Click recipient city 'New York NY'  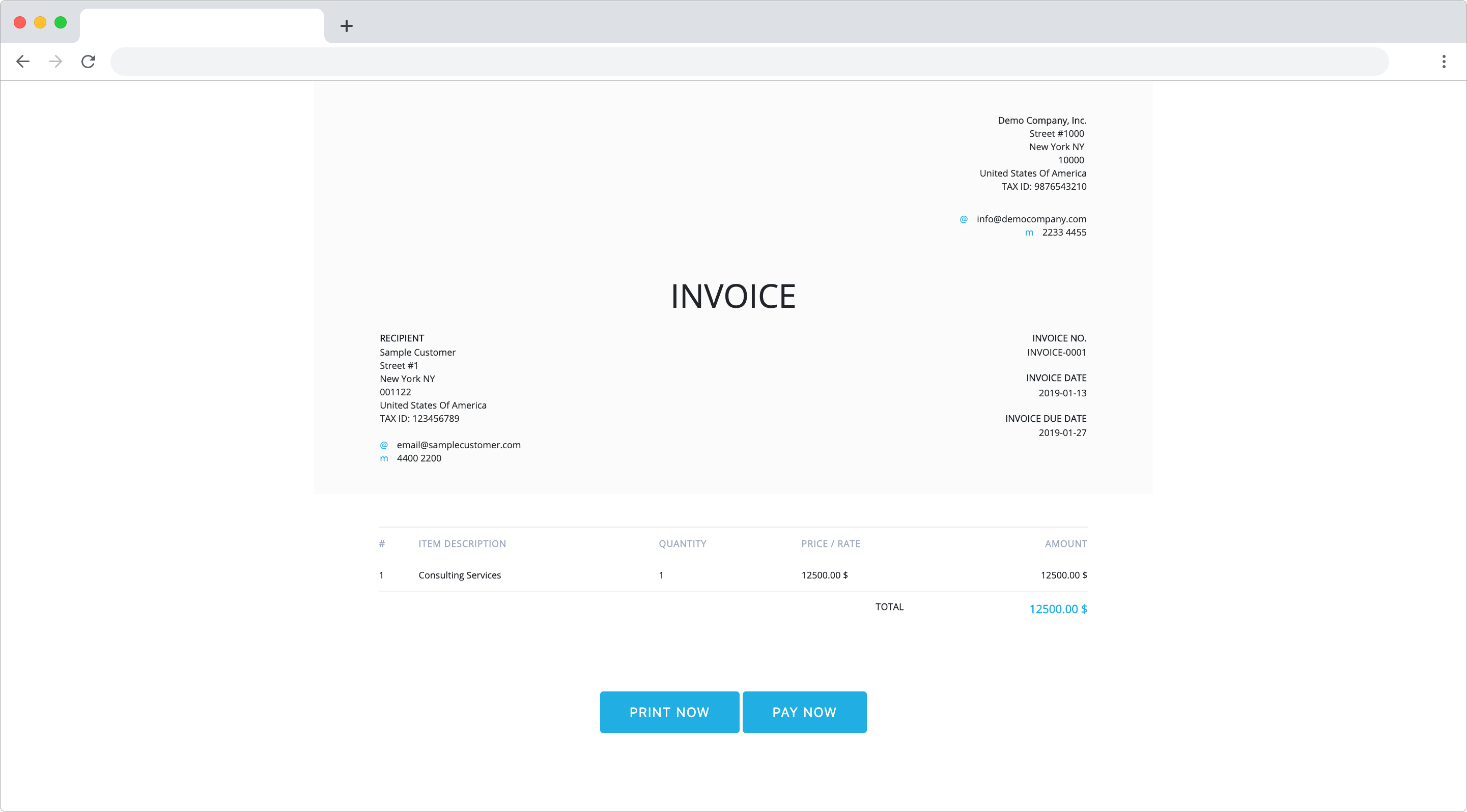coord(407,379)
